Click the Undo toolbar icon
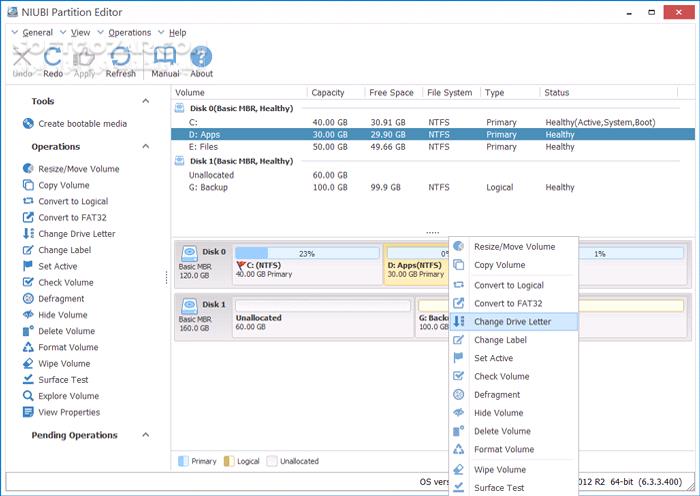This screenshot has width=700, height=496. (21, 57)
